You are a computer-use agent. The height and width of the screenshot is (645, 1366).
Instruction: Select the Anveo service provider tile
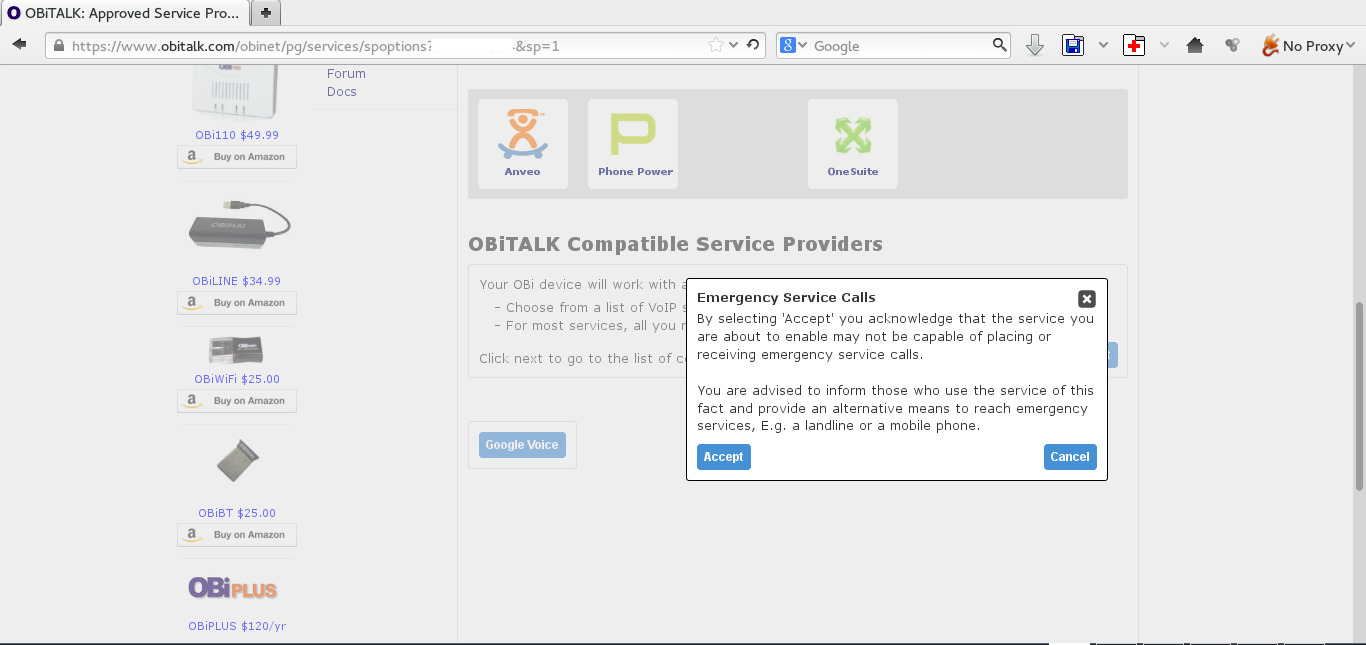pos(523,144)
